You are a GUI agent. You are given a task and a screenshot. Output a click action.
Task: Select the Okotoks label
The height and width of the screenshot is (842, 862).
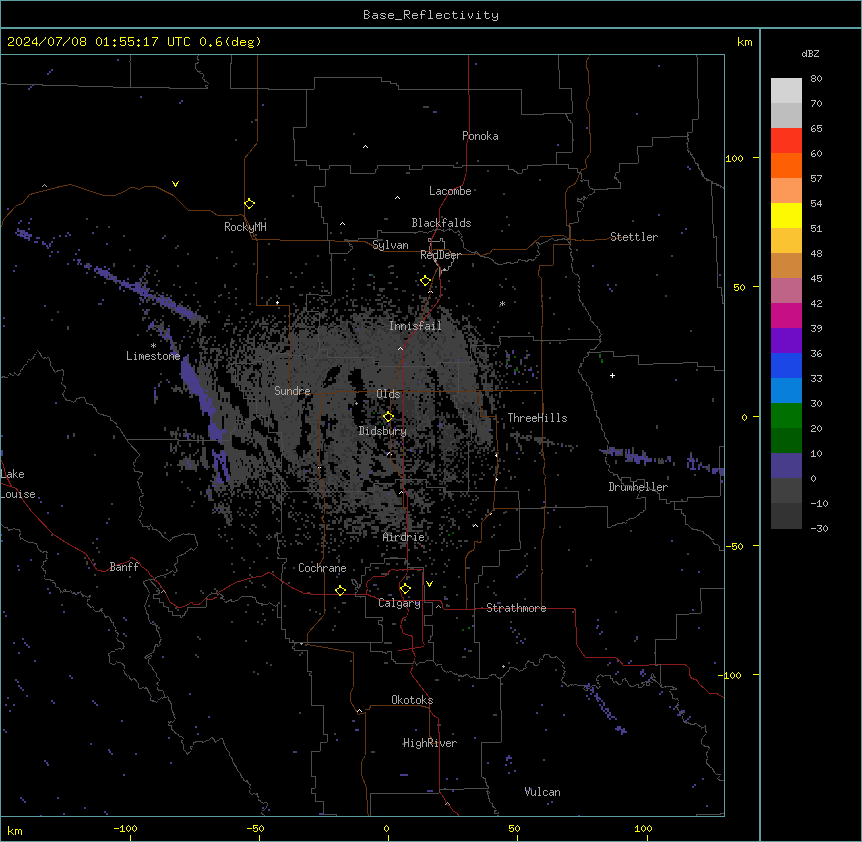click(412, 700)
